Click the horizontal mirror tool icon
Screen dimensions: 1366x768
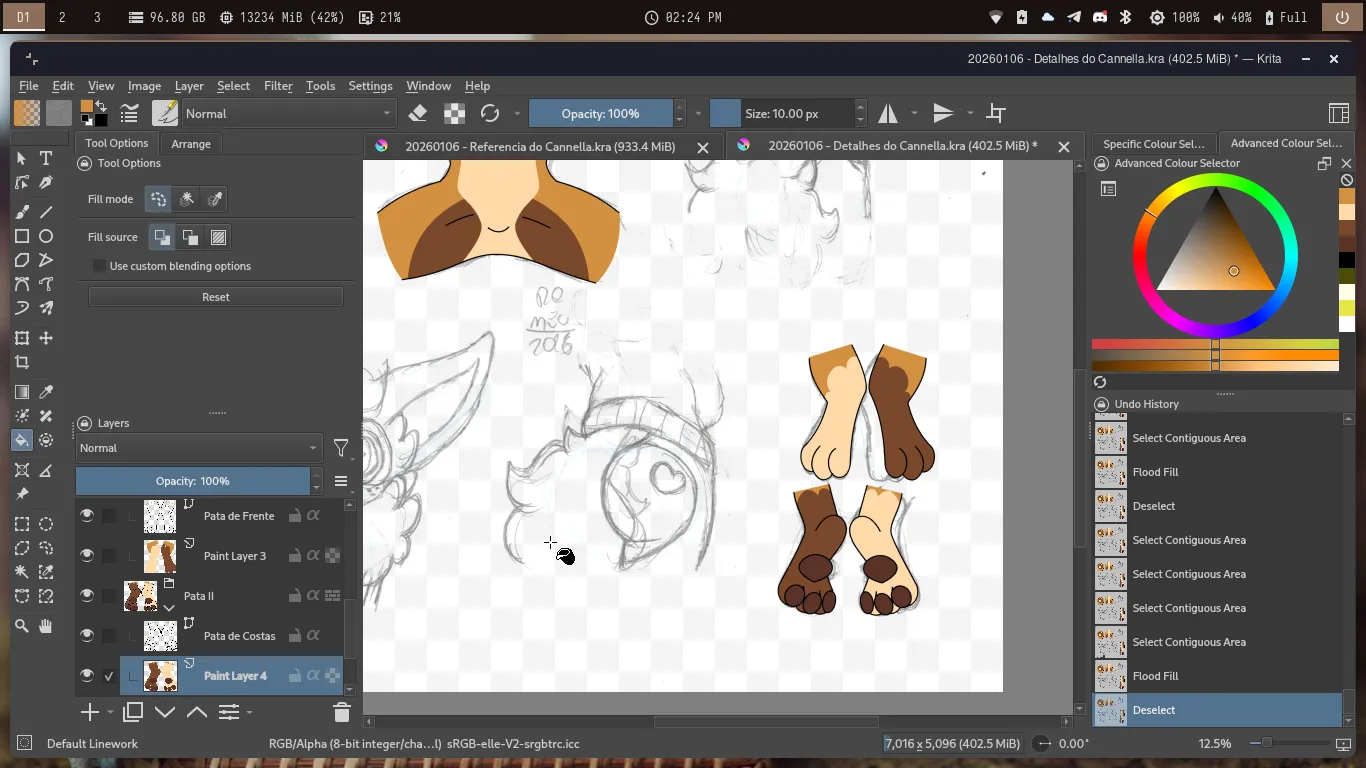click(888, 113)
